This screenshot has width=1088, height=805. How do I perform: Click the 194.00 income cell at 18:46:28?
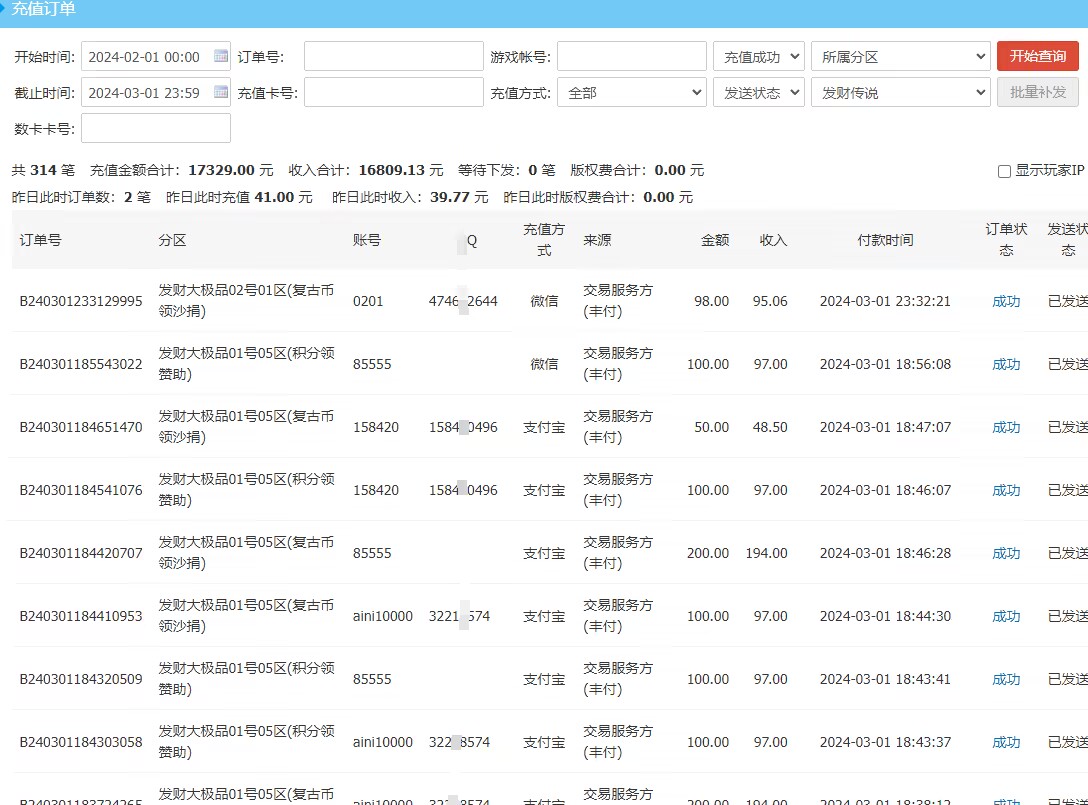click(766, 553)
